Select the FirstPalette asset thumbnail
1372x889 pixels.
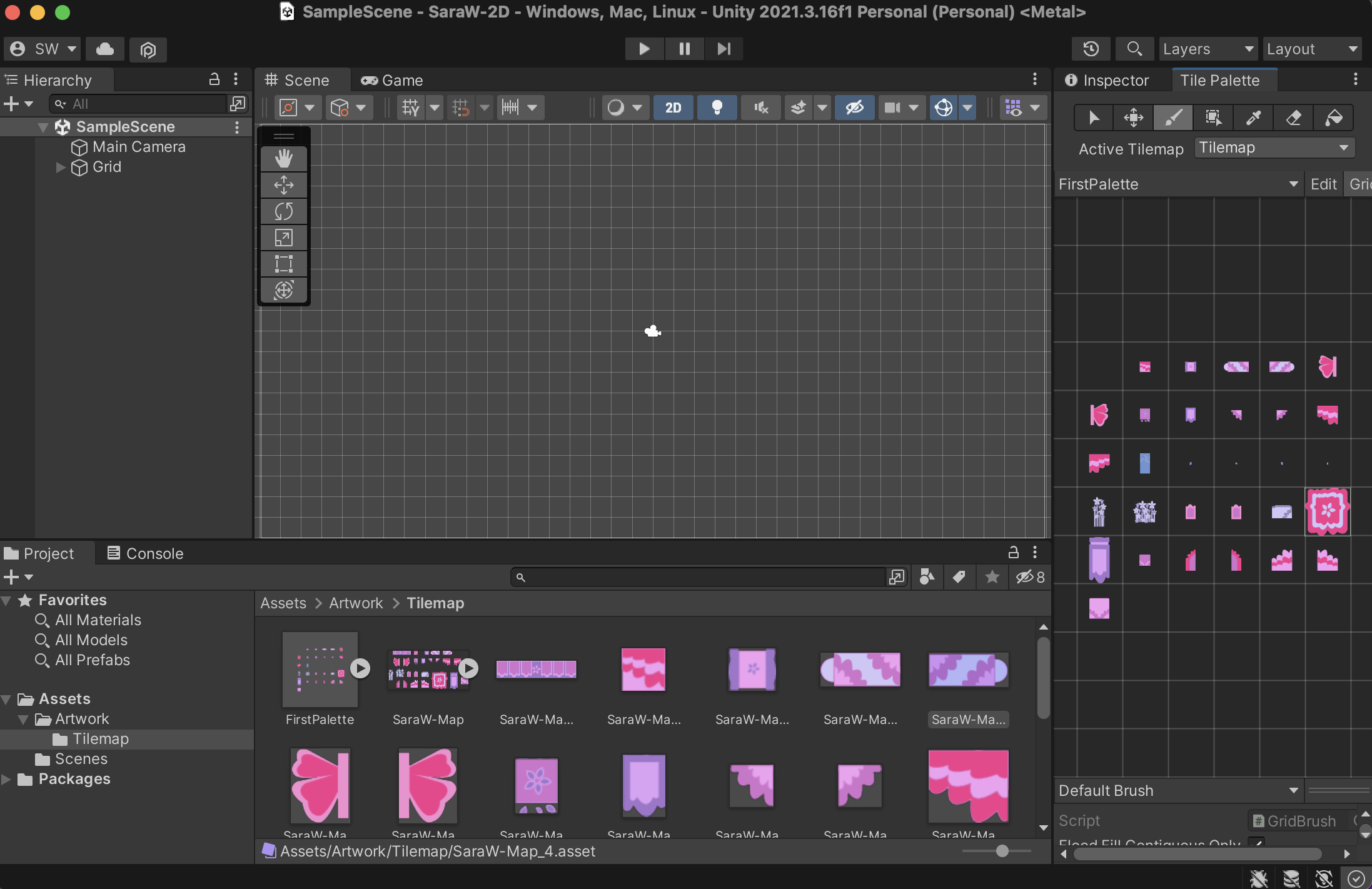[320, 670]
